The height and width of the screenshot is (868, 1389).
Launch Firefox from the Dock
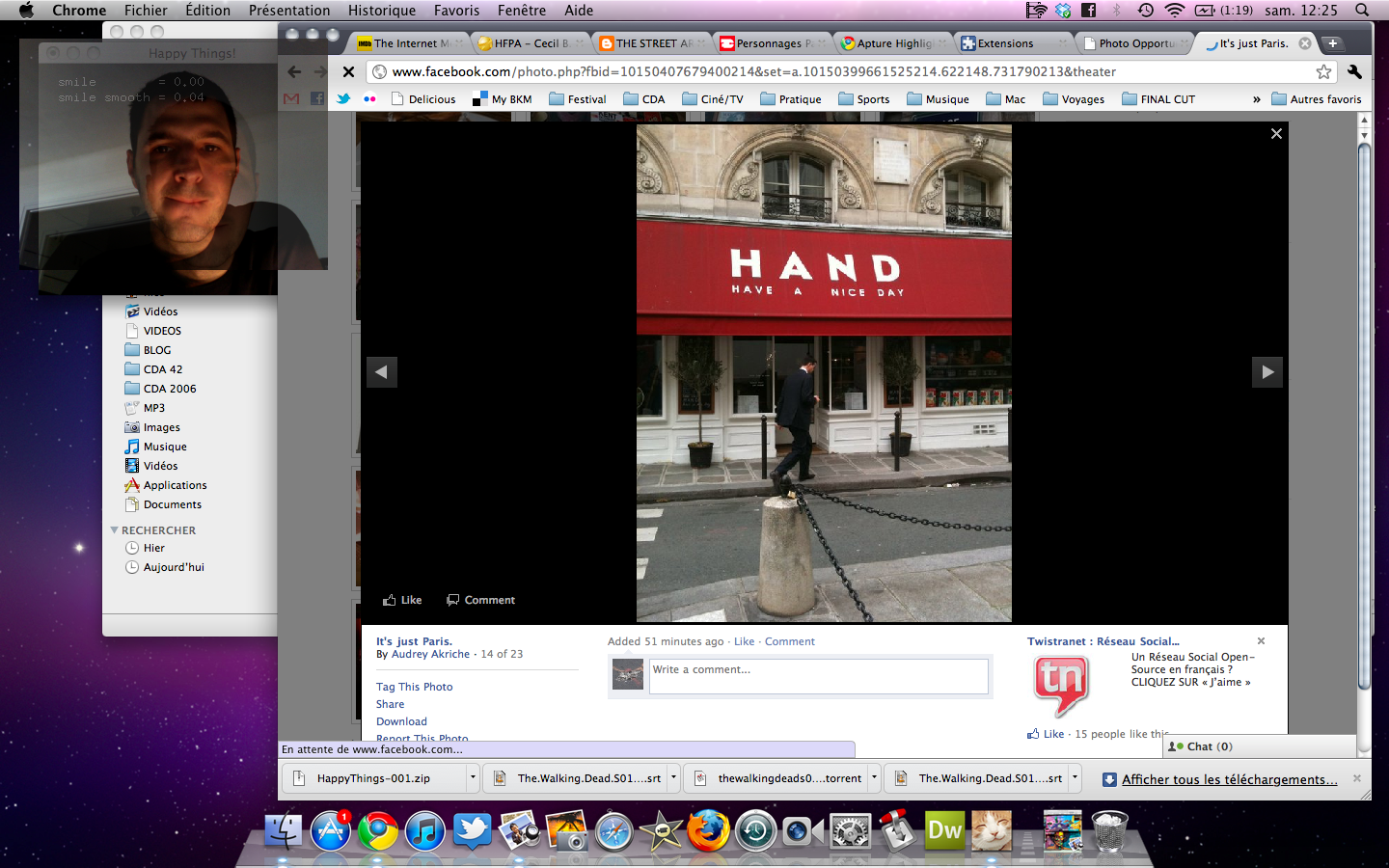click(707, 830)
